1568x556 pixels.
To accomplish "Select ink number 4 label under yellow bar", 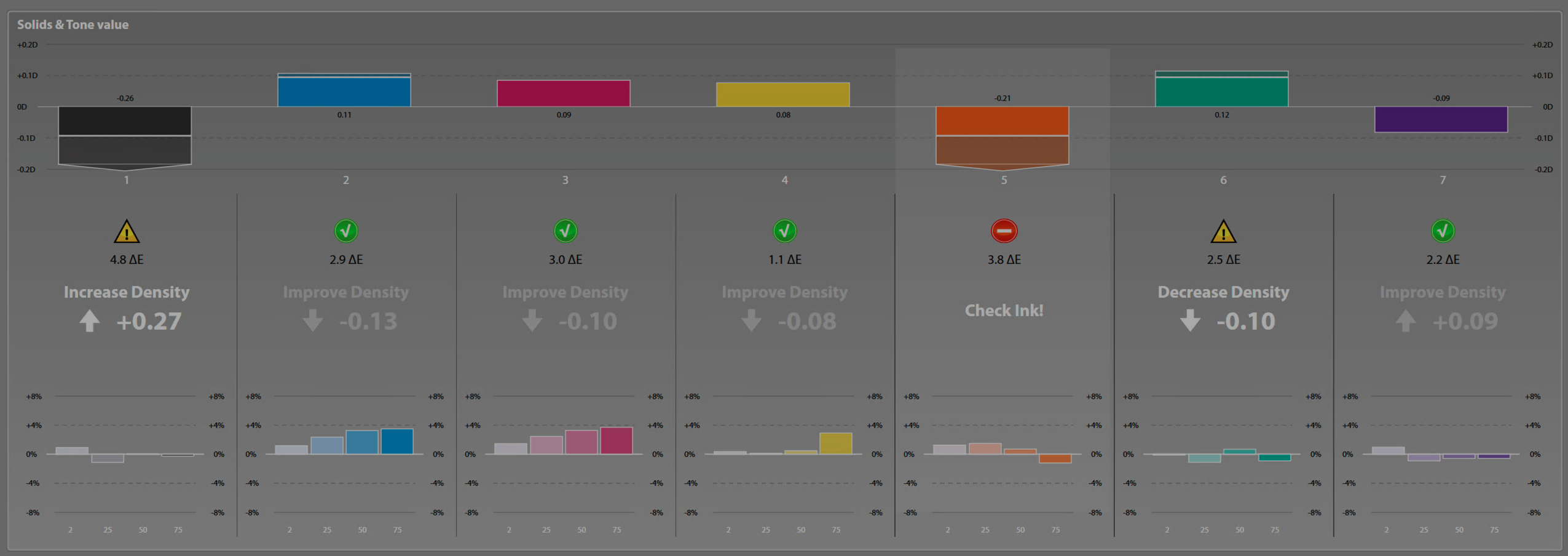I will tap(784, 180).
